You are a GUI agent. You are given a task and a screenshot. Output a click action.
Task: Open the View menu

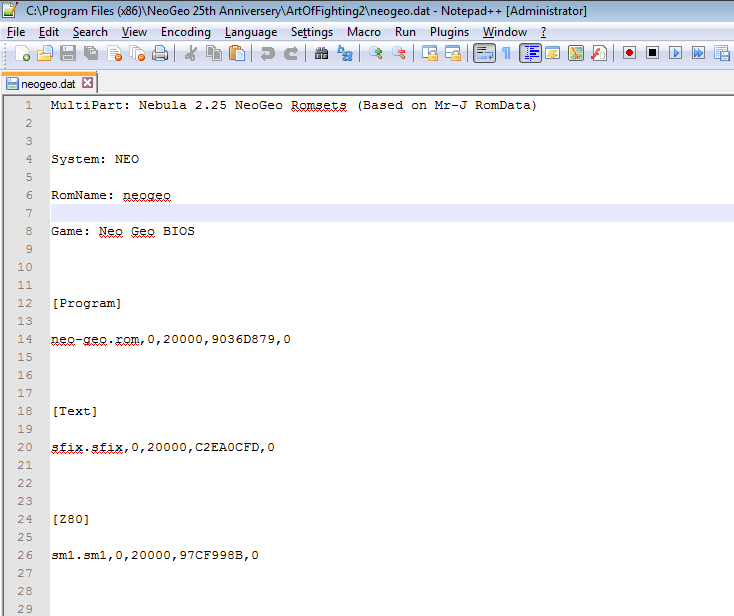click(134, 32)
